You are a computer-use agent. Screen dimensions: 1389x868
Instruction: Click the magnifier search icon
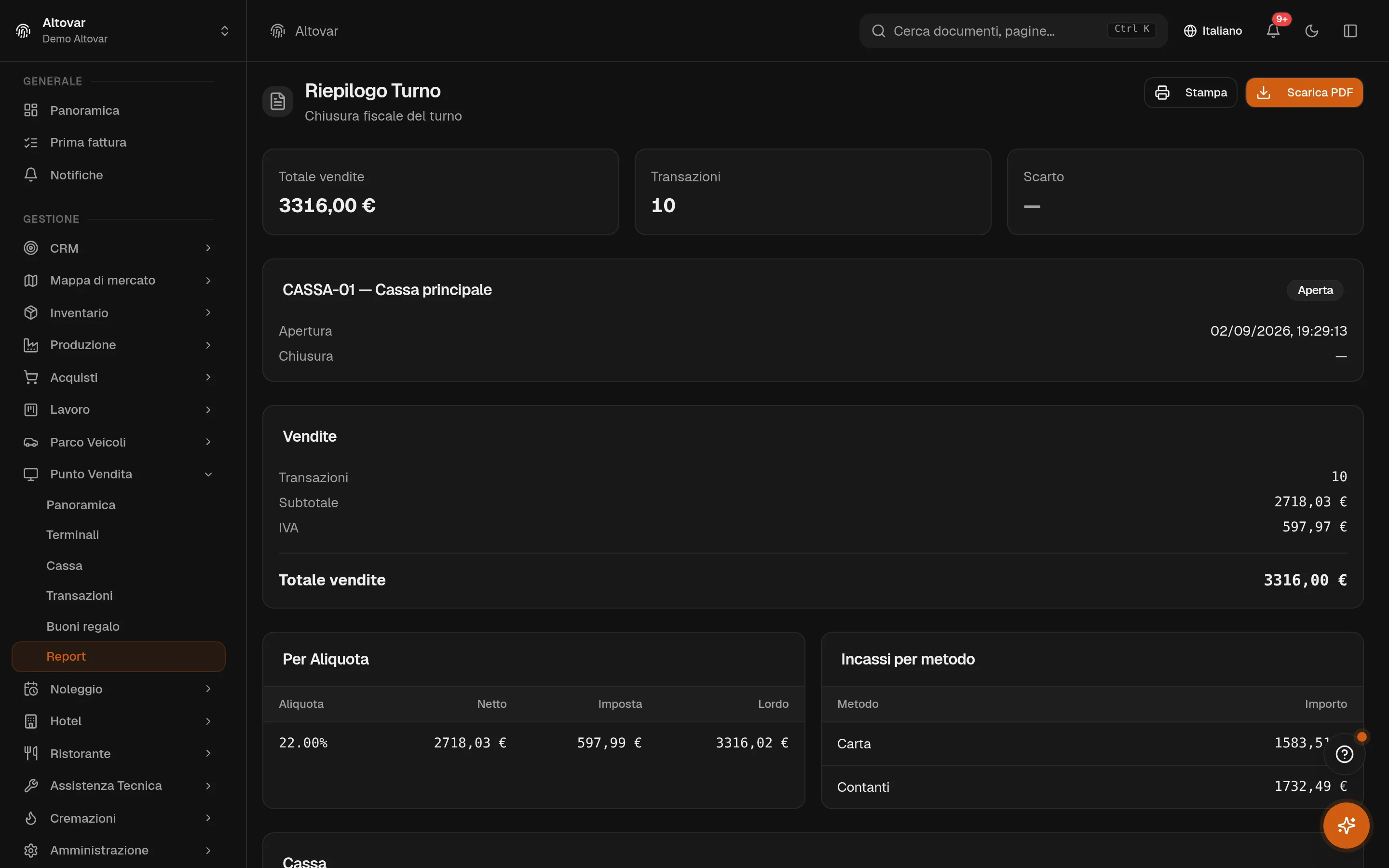(x=878, y=31)
